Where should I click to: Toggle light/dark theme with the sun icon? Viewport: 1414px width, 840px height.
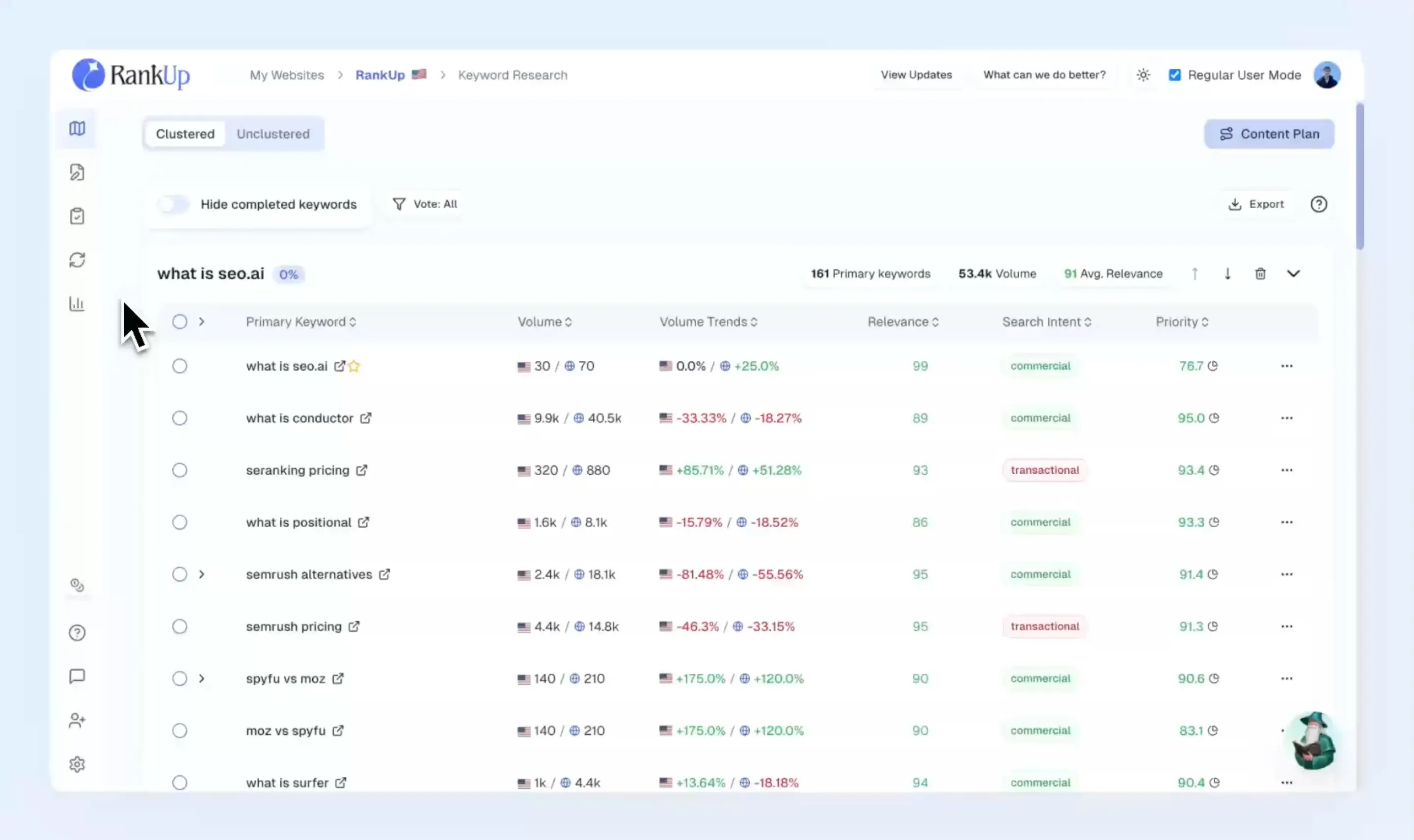[1143, 75]
